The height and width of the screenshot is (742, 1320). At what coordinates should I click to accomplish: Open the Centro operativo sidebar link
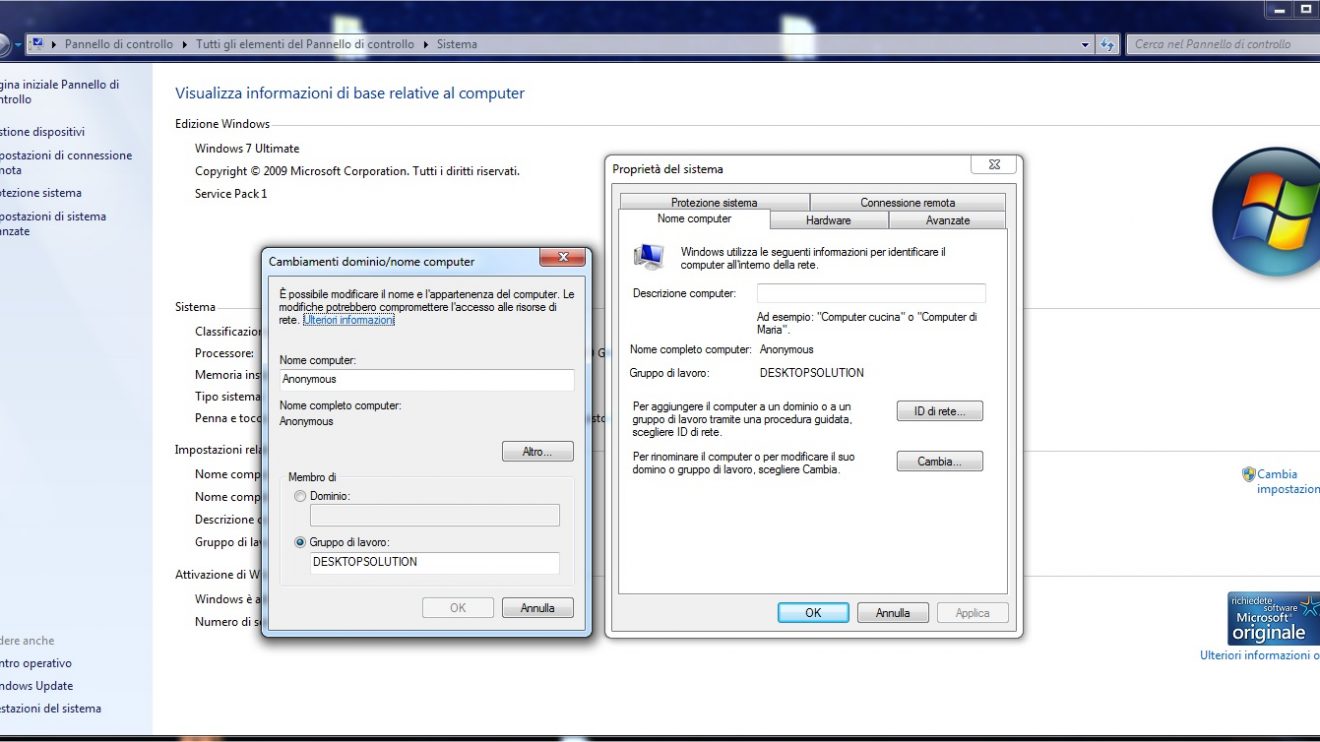click(x=36, y=663)
